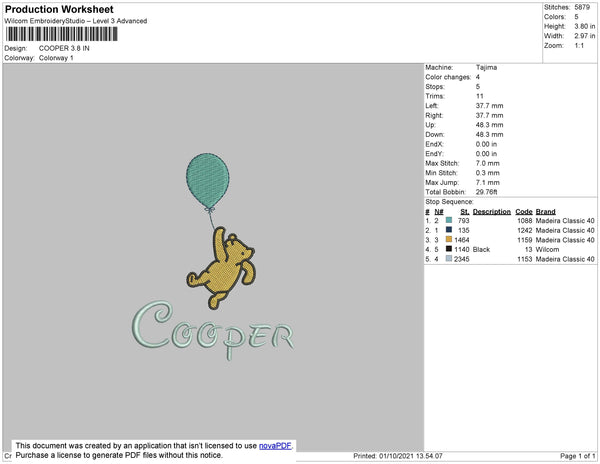Pick the light blue swatch in stop 5
Viewport: 600px width, 464px height.
[x=449, y=259]
